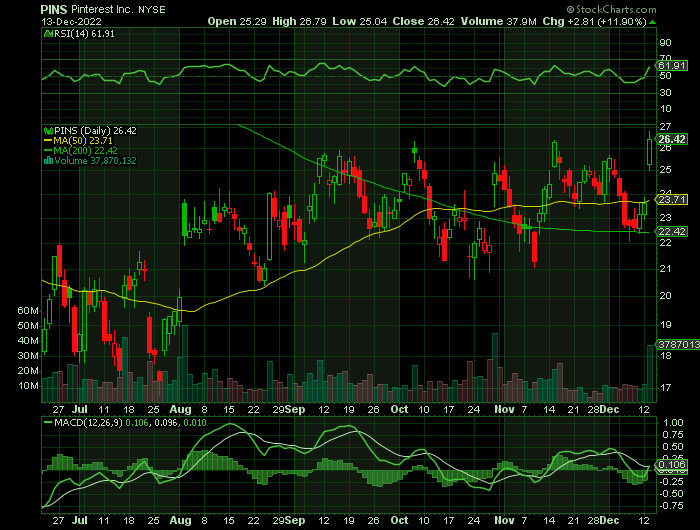The height and width of the screenshot is (530, 700).
Task: Click the Nov label on price chart axis
Action: pyautogui.click(x=504, y=409)
